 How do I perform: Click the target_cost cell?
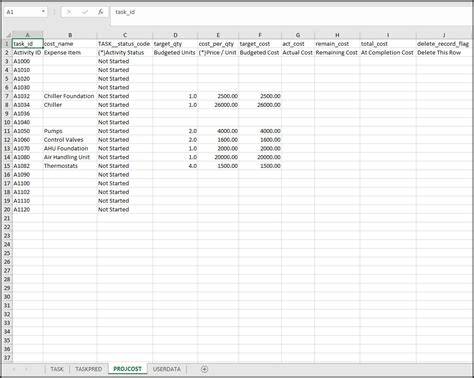click(260, 44)
